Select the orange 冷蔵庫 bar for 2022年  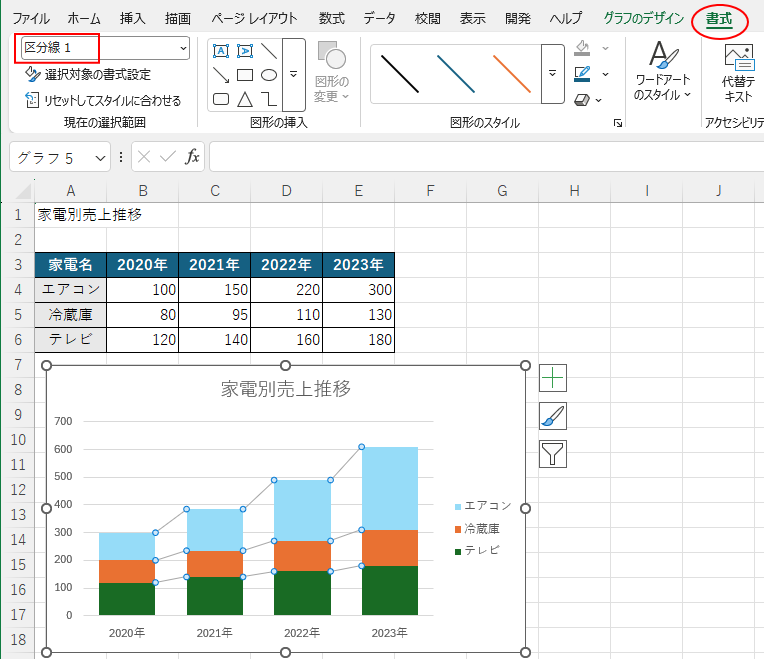[x=302, y=556]
